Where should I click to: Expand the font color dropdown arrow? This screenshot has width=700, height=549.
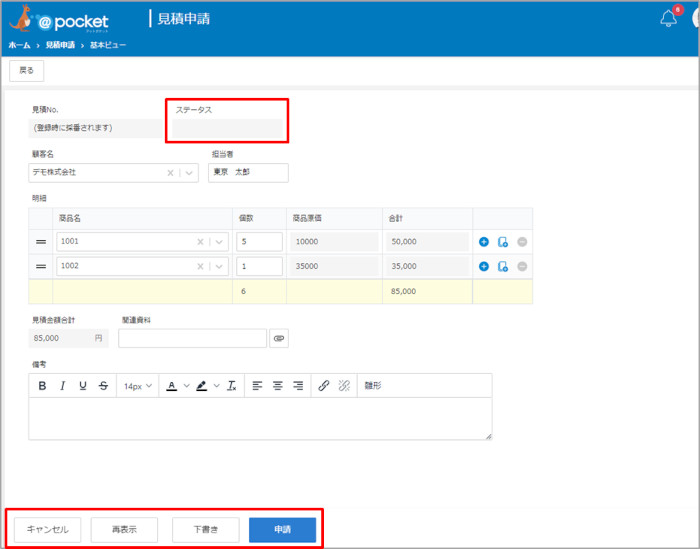click(x=187, y=386)
